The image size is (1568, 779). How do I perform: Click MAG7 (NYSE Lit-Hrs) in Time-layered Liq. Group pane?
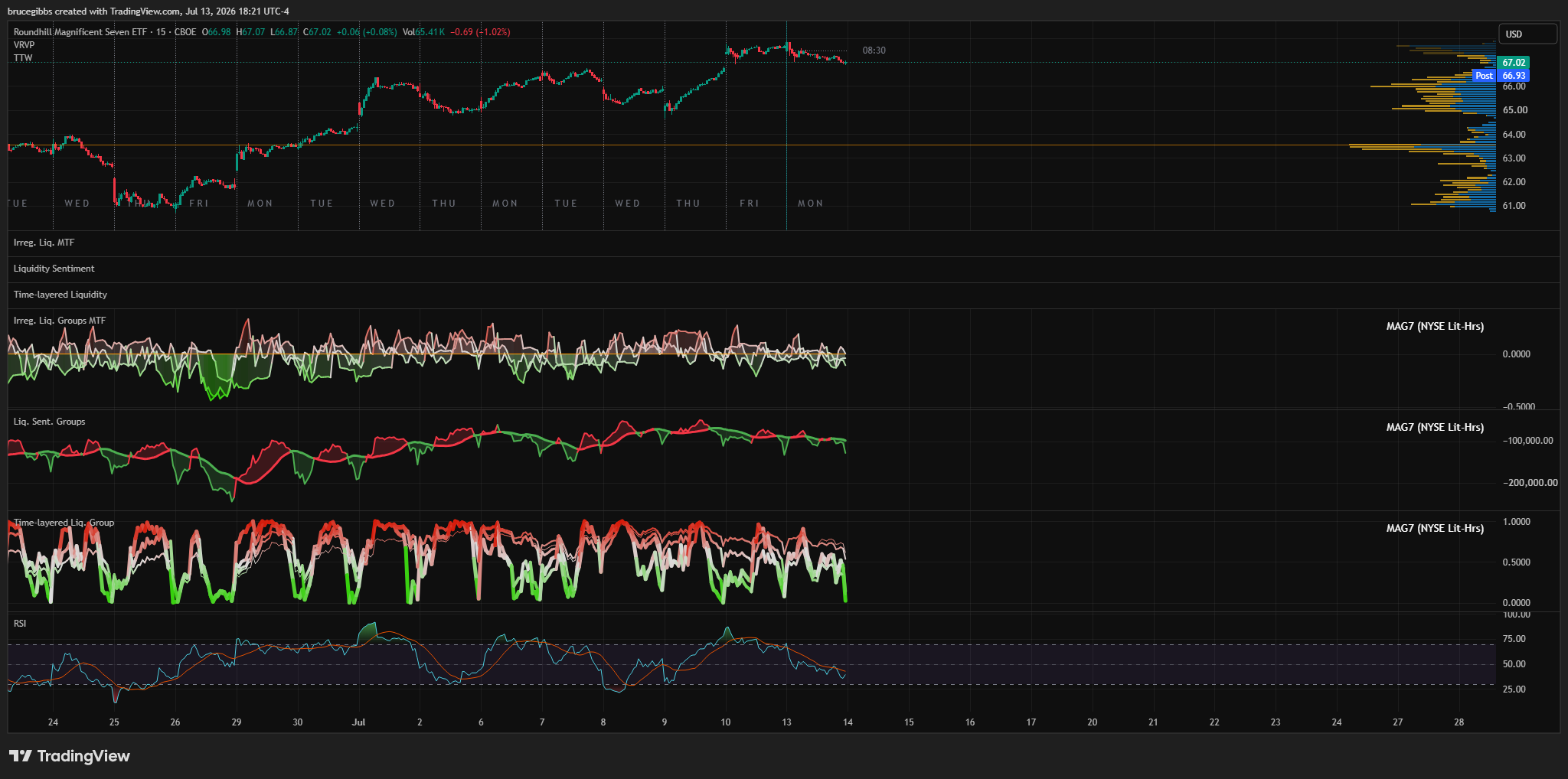[x=1435, y=529]
